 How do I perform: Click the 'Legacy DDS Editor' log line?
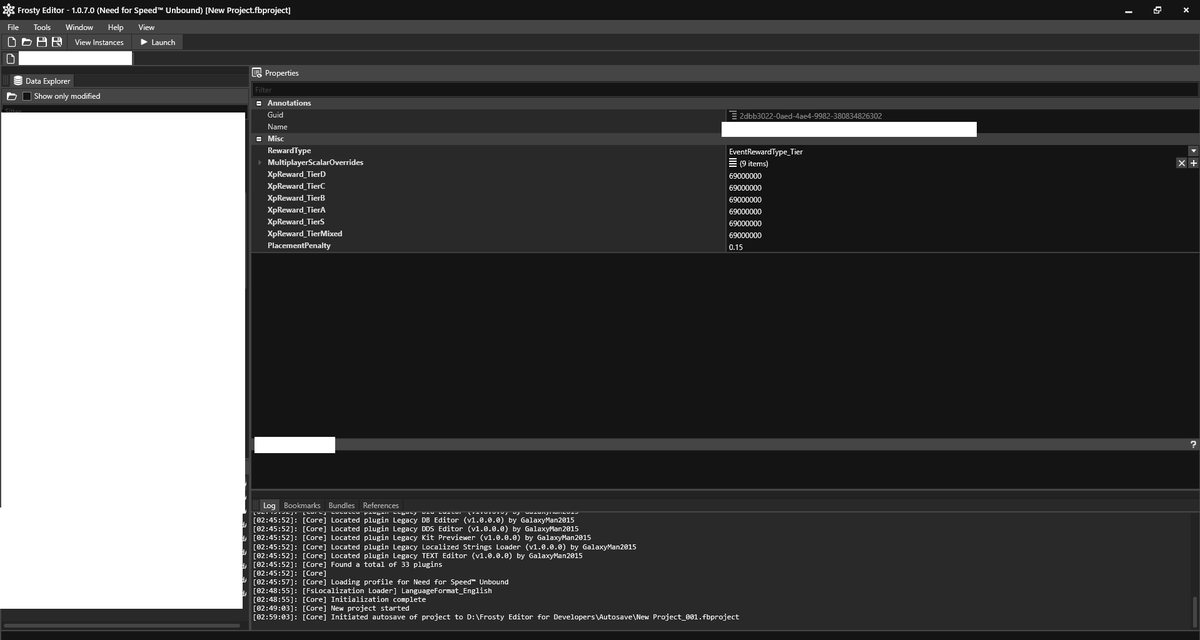416,529
